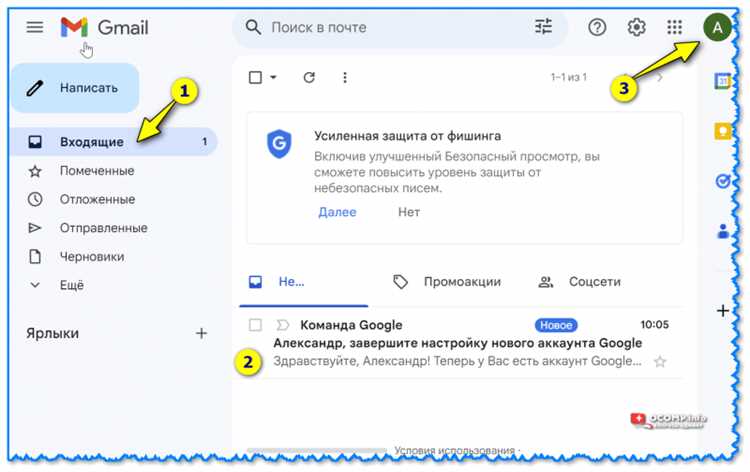
Task: Open the Отправленные folder
Action: [103, 228]
